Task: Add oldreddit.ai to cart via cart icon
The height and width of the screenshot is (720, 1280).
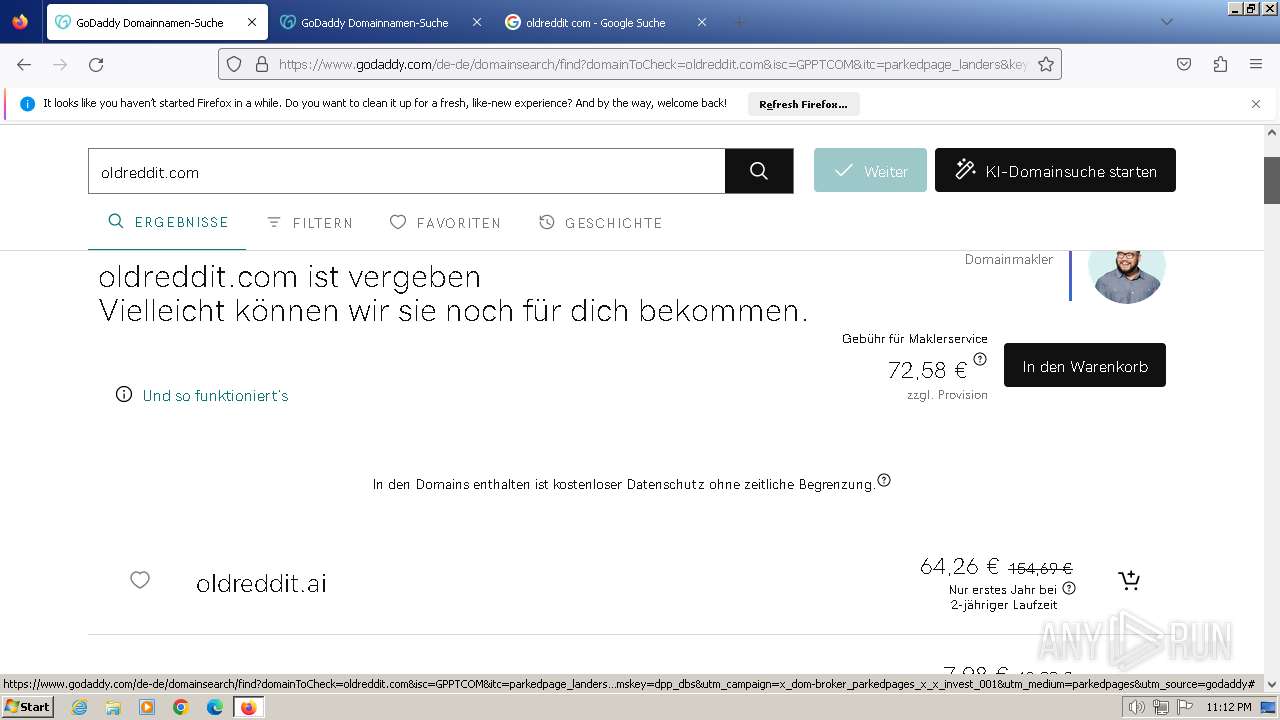Action: click(1129, 581)
